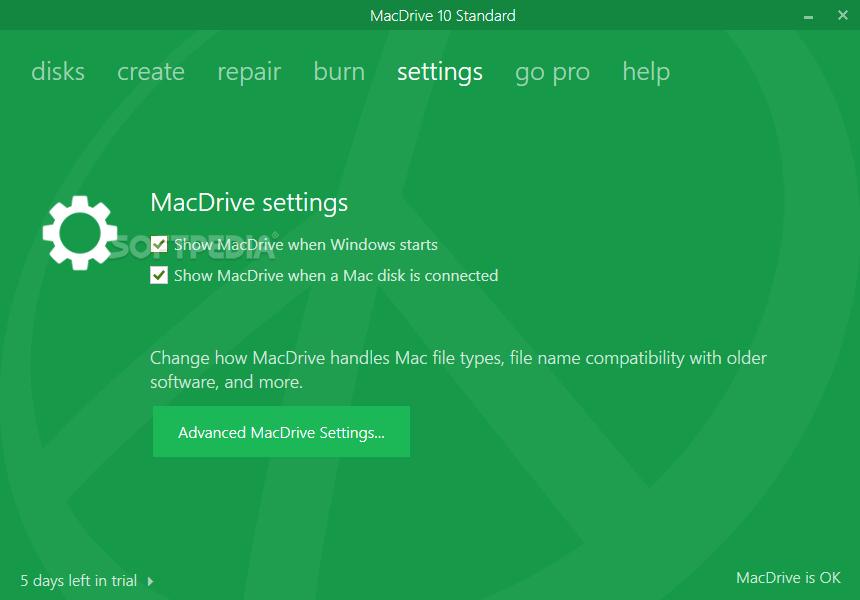The width and height of the screenshot is (860, 600).
Task: Go to the repair tab
Action: [249, 72]
